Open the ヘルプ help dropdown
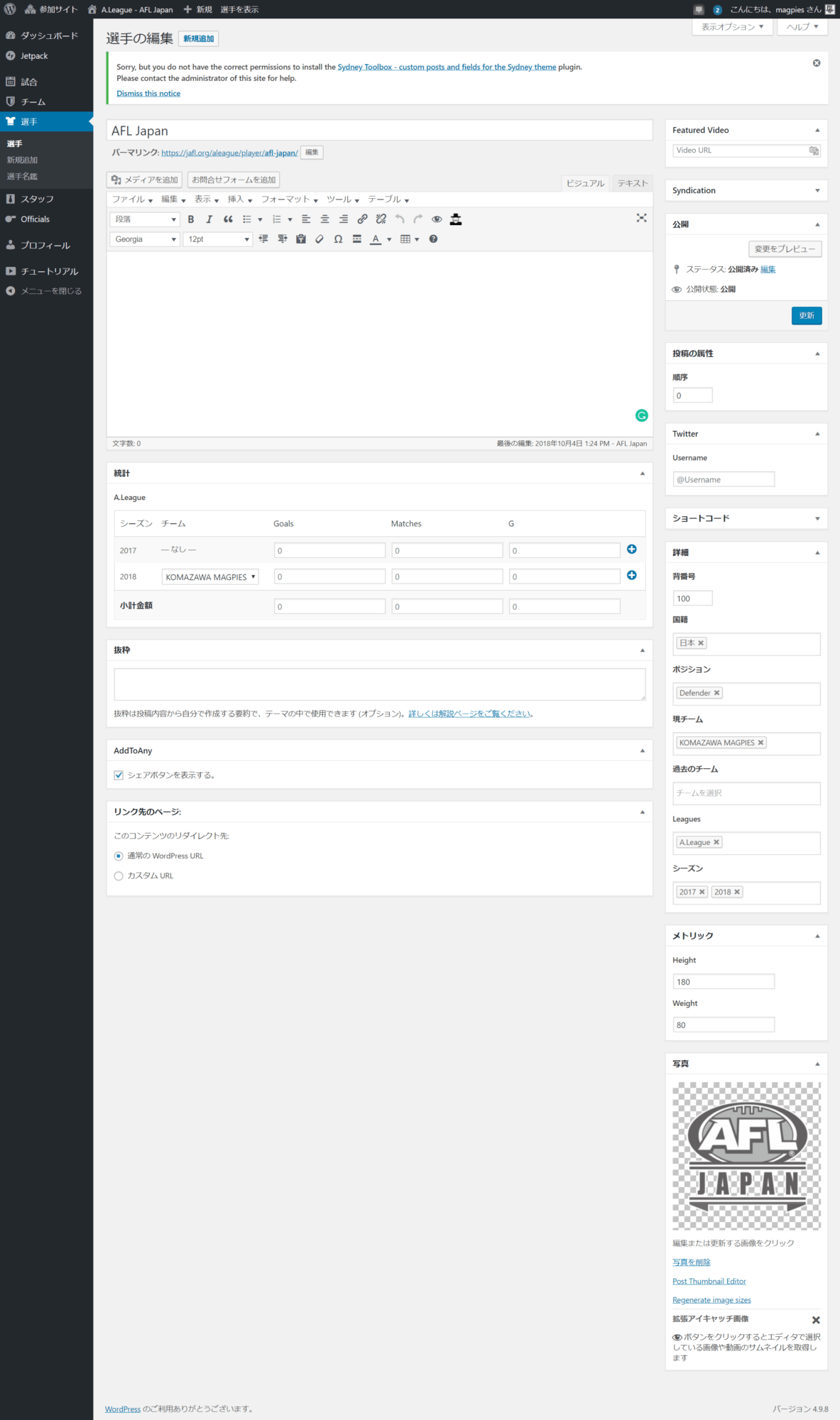 802,27
